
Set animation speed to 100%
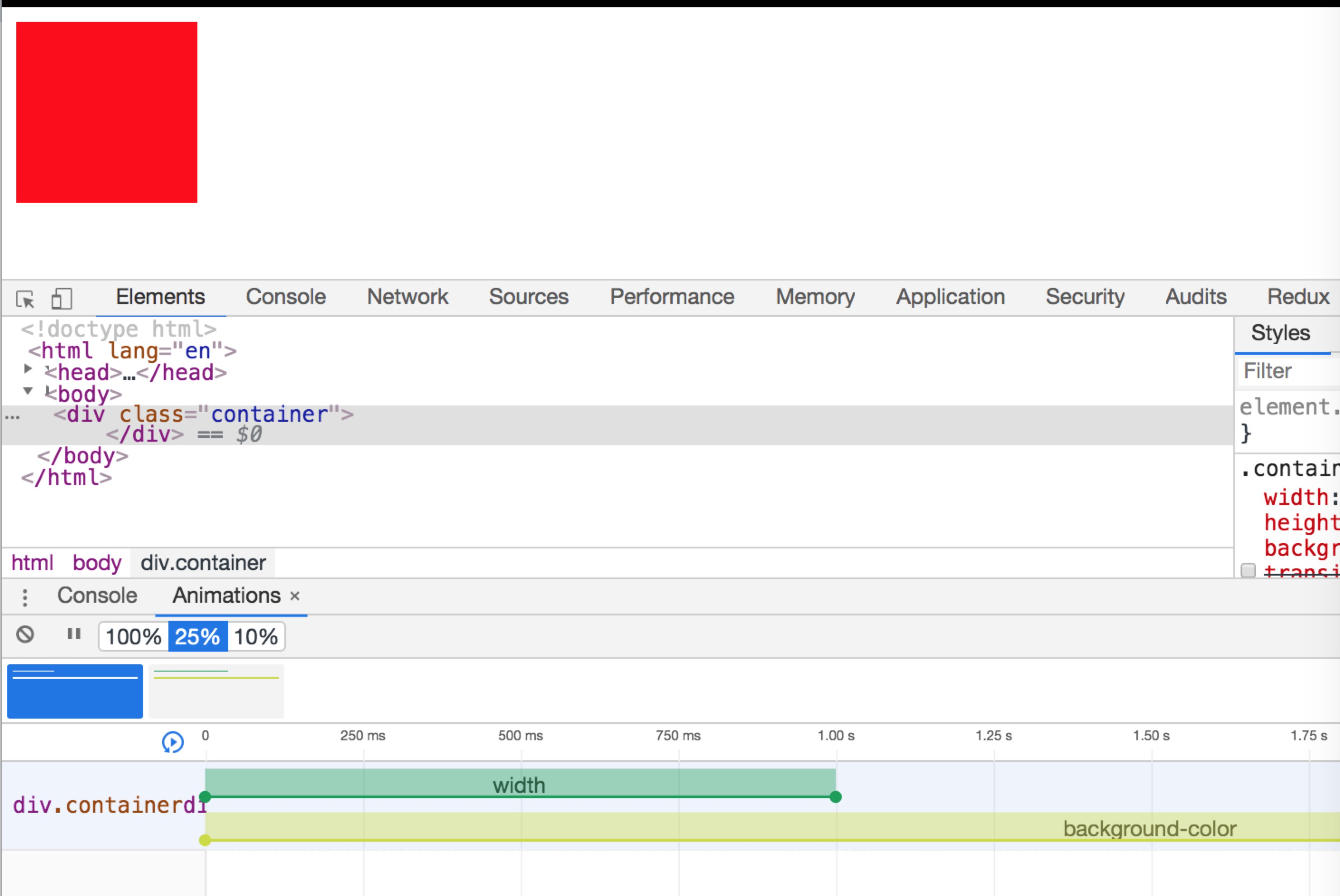click(x=134, y=637)
